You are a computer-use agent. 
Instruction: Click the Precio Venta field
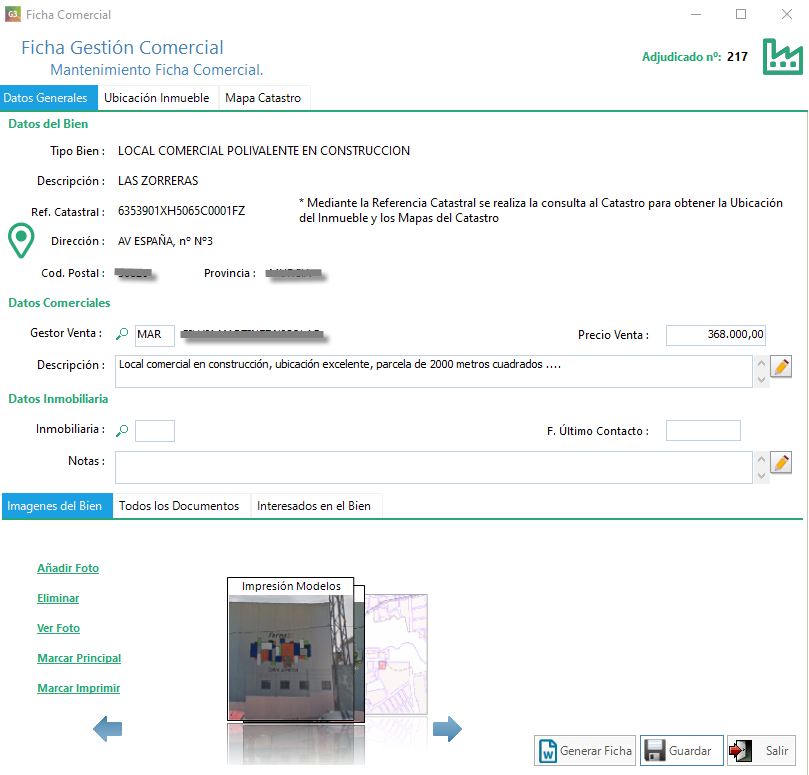click(716, 335)
